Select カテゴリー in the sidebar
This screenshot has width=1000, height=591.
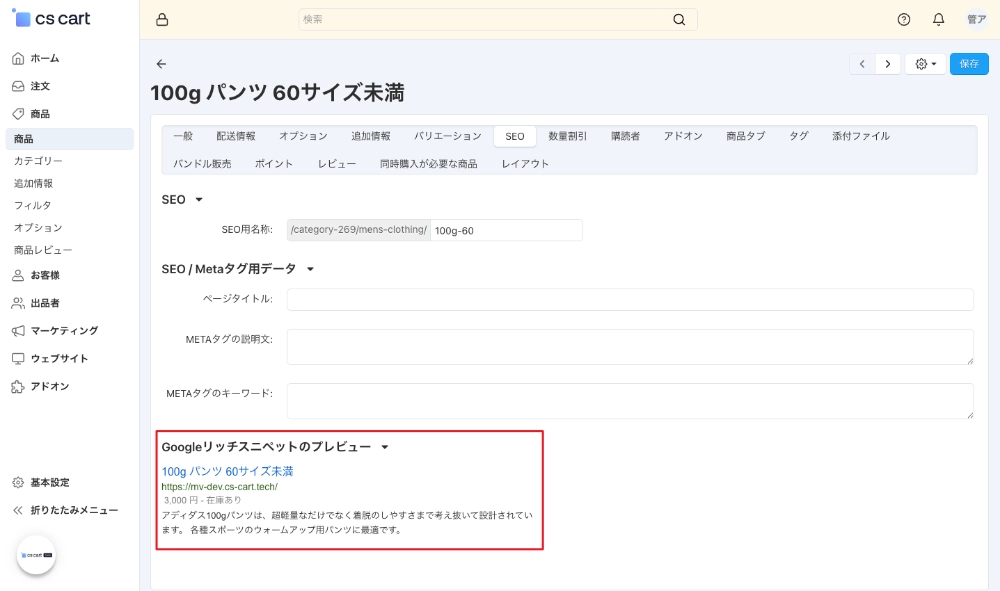coord(38,161)
